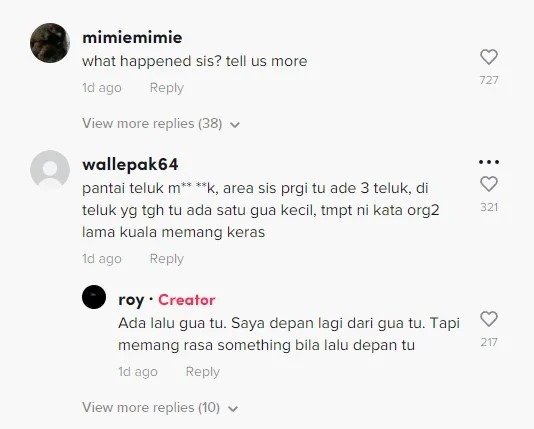The image size is (534, 429).
Task: Reply to wallepak64's comment
Action: (167, 259)
